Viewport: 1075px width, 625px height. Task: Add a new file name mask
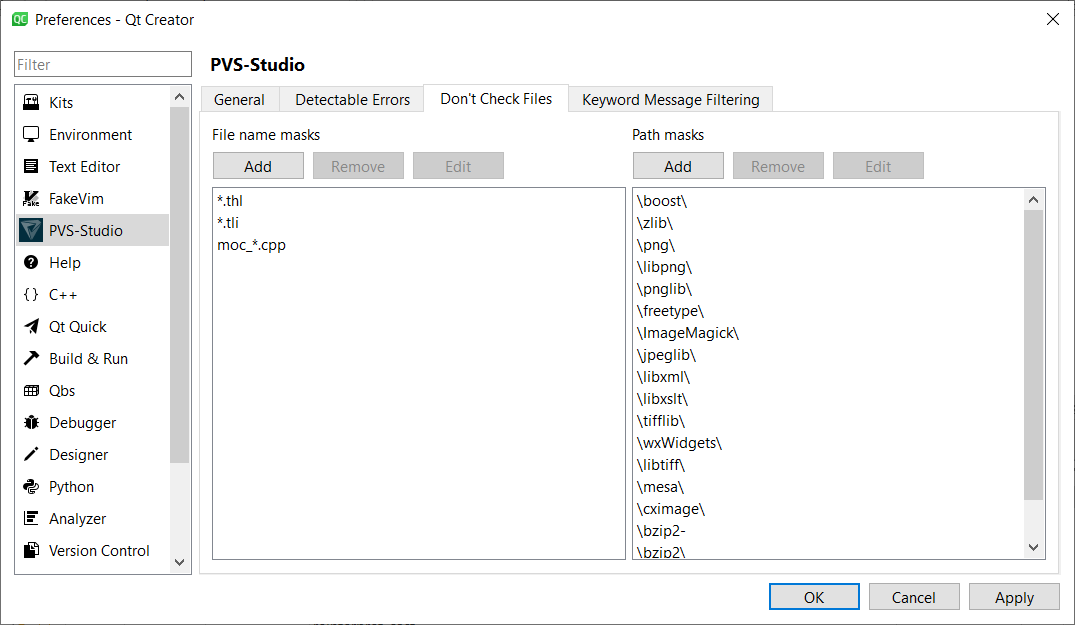tap(258, 166)
